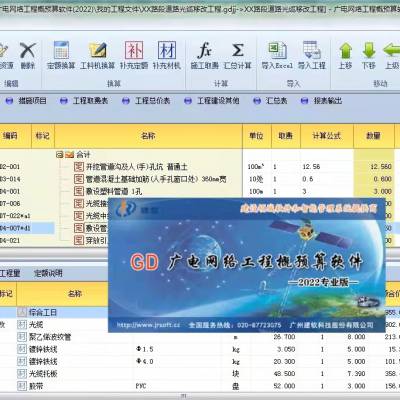
Task: Select the 开挖管道沟及人(手)孔坑 普通土 row
Action: coord(137,167)
